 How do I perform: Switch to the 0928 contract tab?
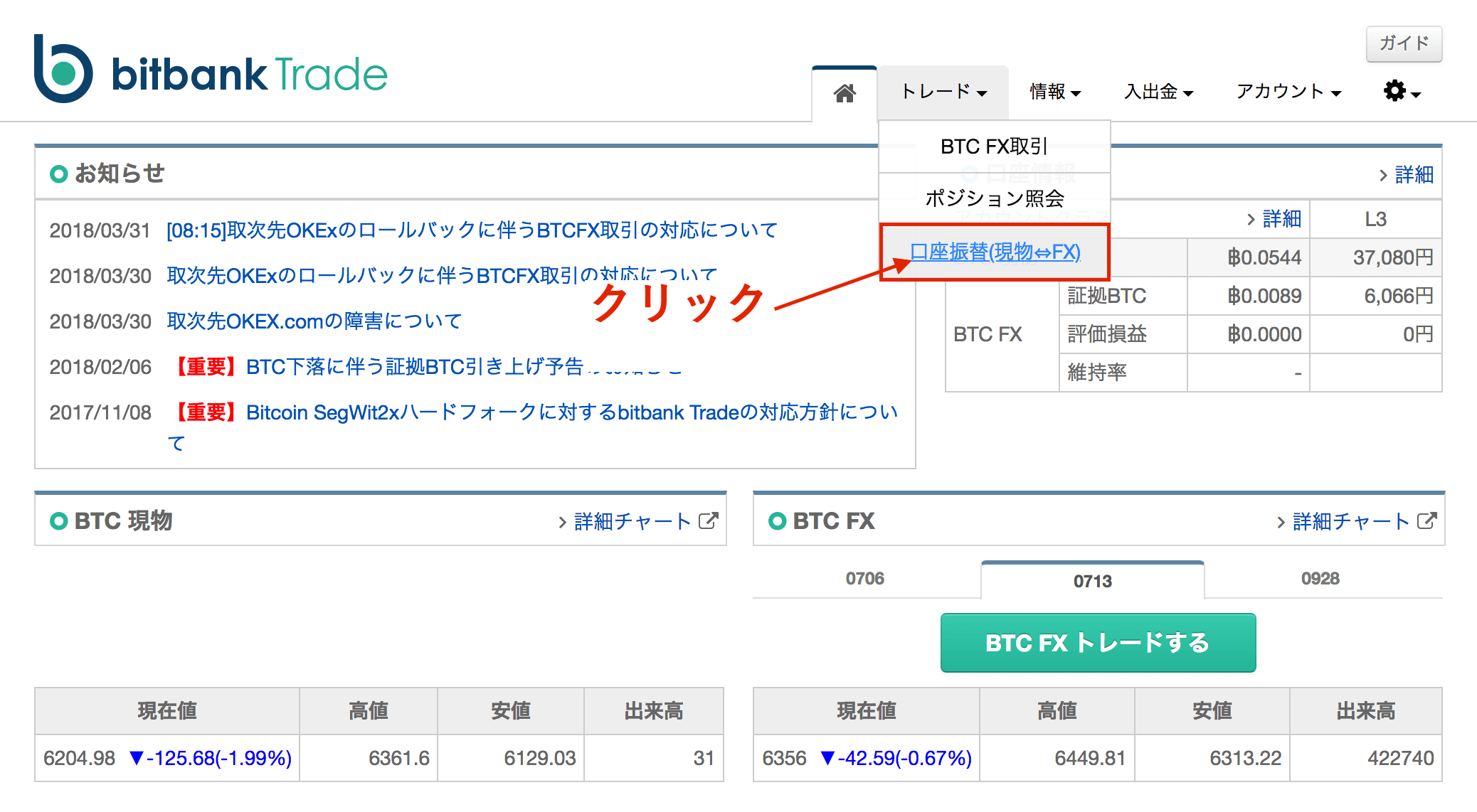[x=1320, y=579]
